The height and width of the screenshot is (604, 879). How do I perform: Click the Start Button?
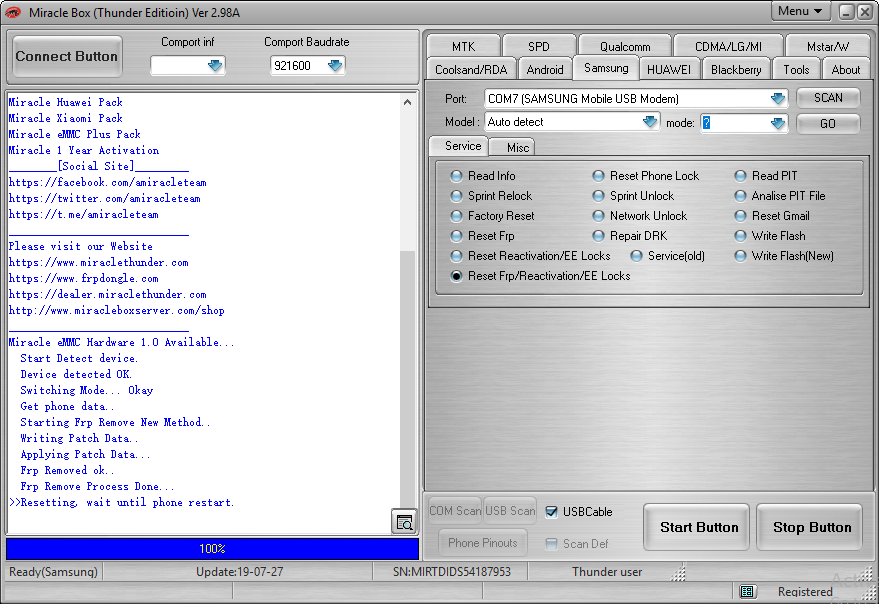coord(697,527)
